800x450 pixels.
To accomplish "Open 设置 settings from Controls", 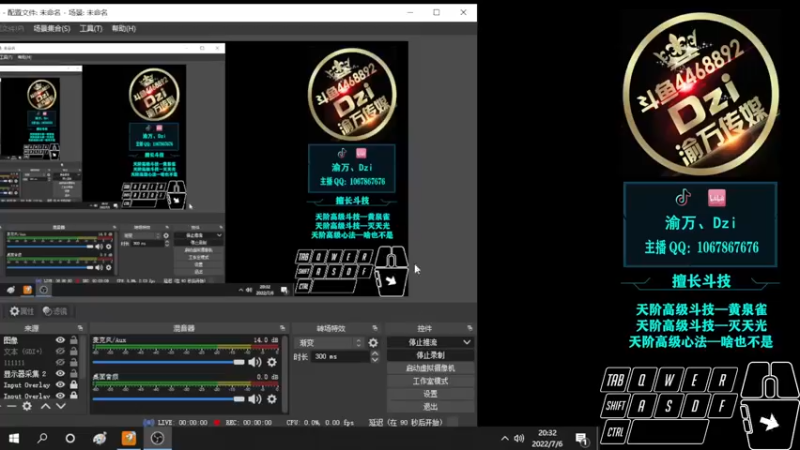I will coord(430,394).
